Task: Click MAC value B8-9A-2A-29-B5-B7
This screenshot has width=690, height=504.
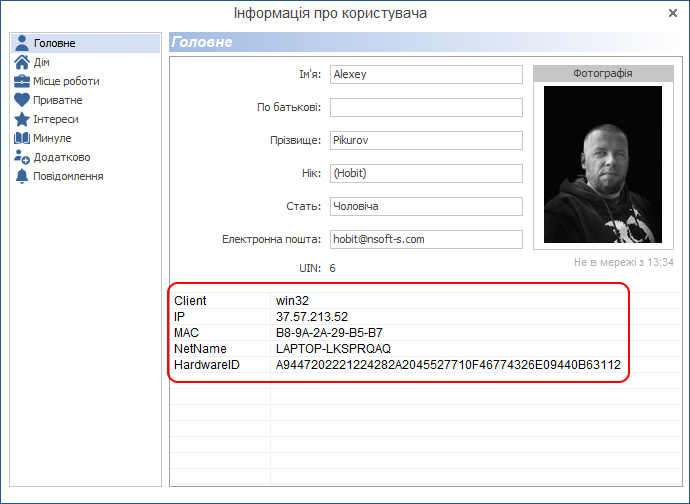Action: pyautogui.click(x=330, y=333)
